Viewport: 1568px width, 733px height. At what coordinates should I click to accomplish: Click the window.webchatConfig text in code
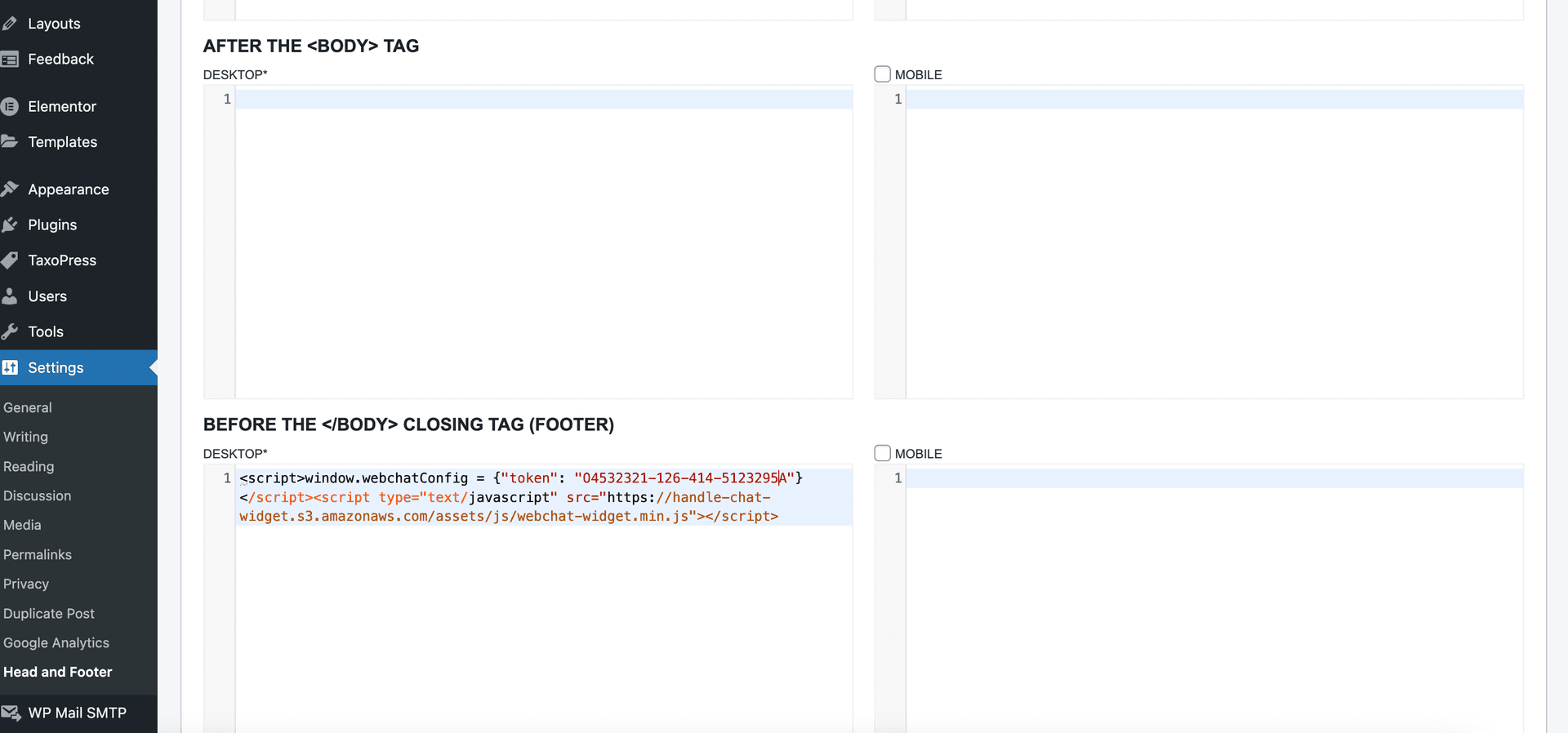(x=386, y=478)
